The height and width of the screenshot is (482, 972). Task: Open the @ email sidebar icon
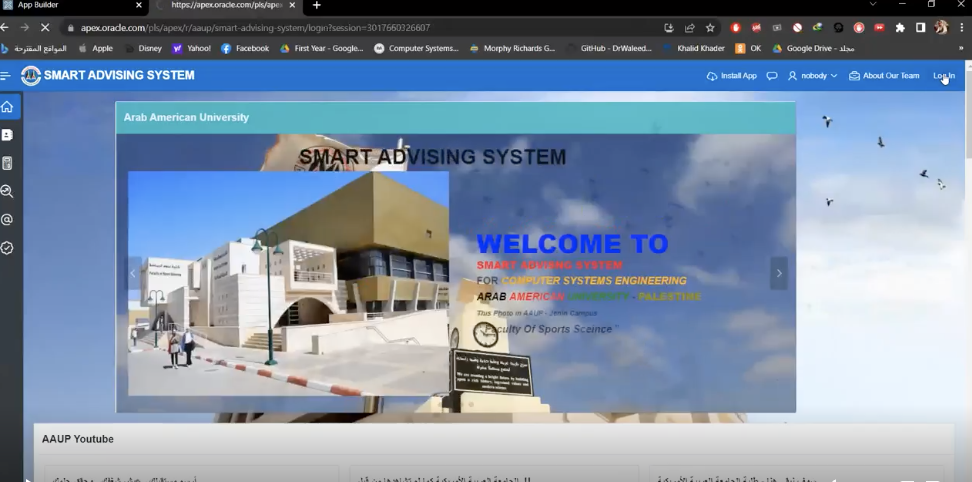7,219
